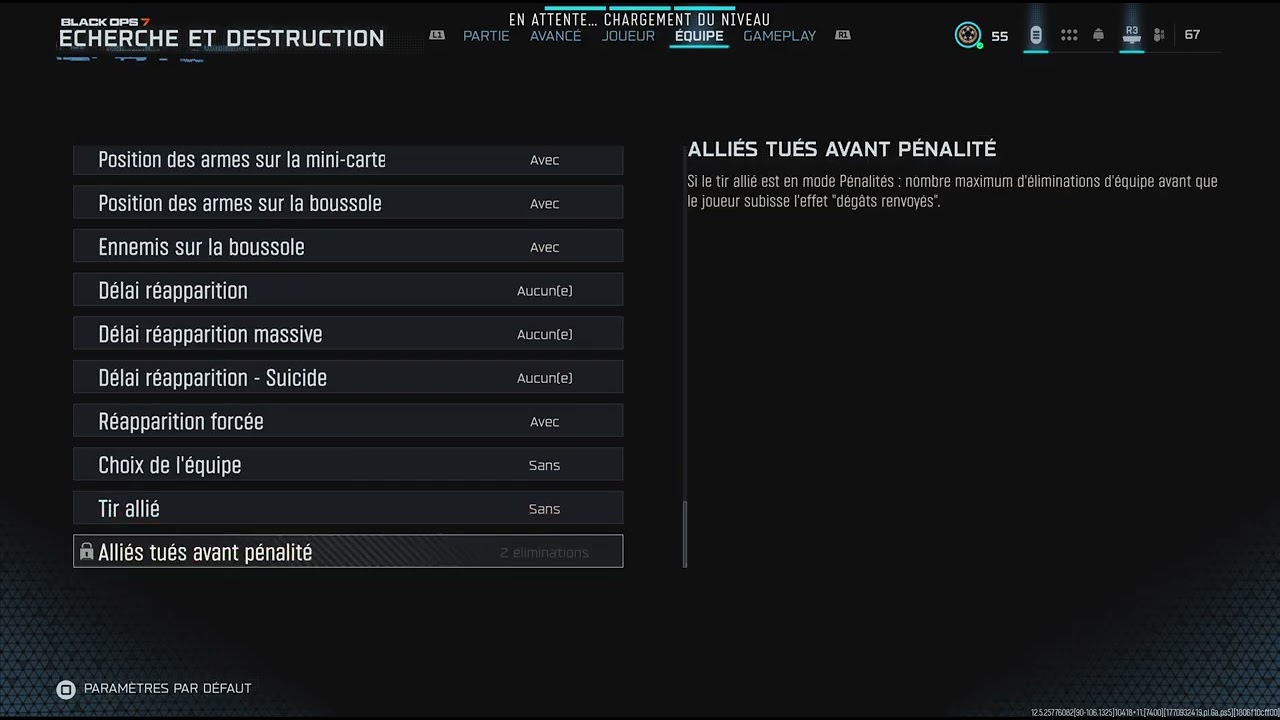Screen dimensions: 1280x720
Task: Click the L1 previous tab icon
Action: click(437, 35)
